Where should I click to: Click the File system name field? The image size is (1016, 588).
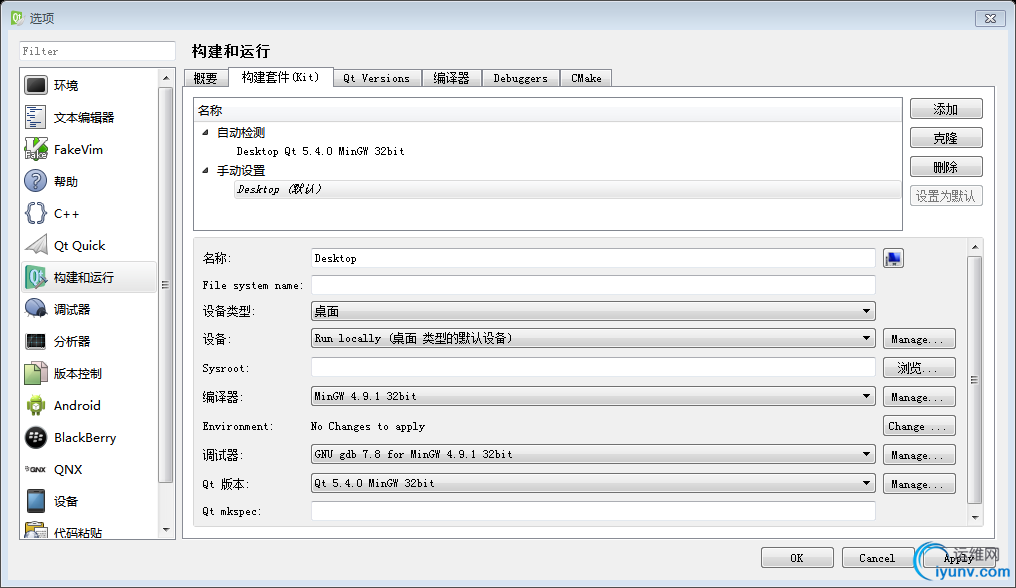tap(593, 285)
